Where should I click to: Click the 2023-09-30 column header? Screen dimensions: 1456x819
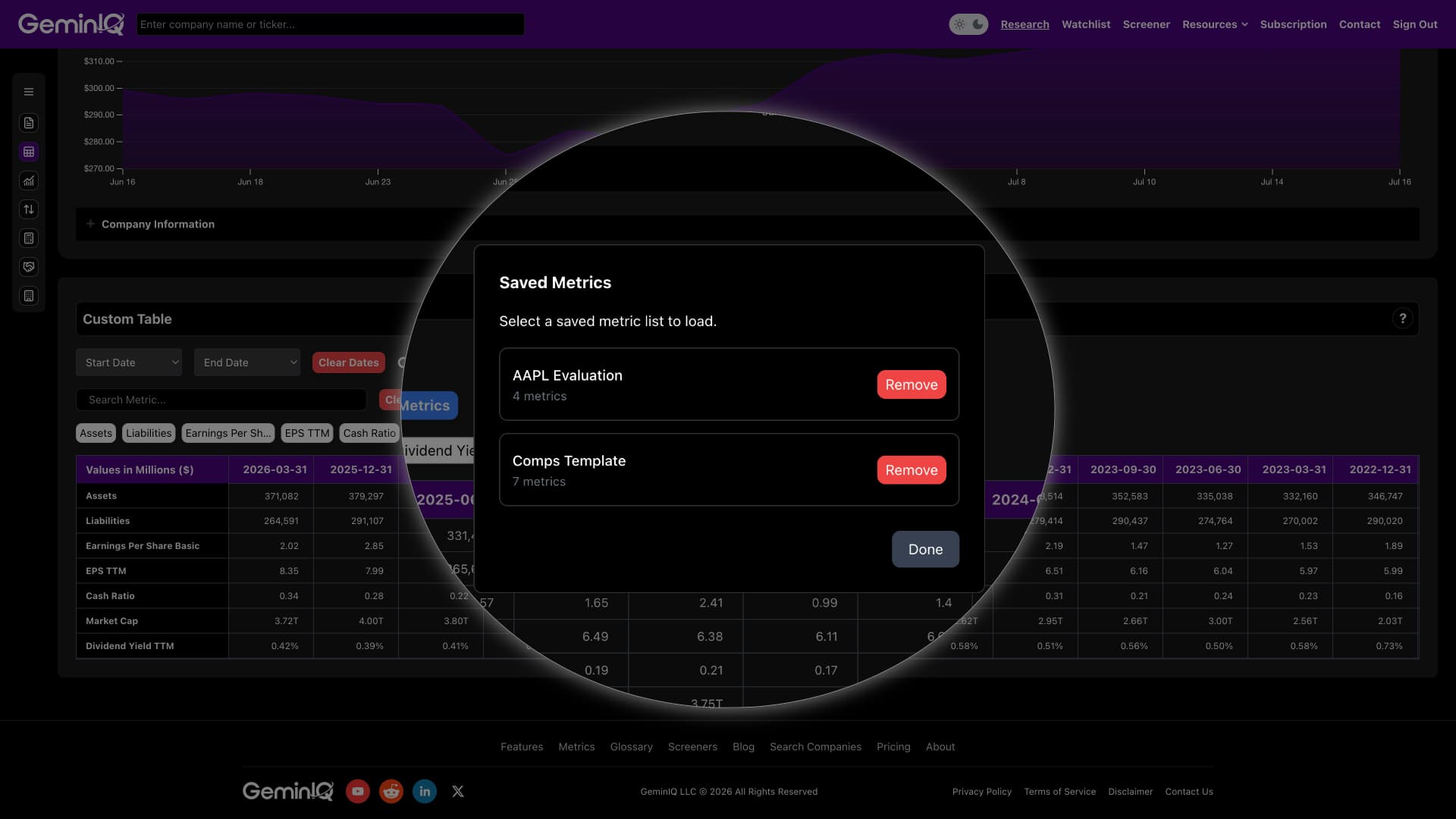click(x=1121, y=470)
